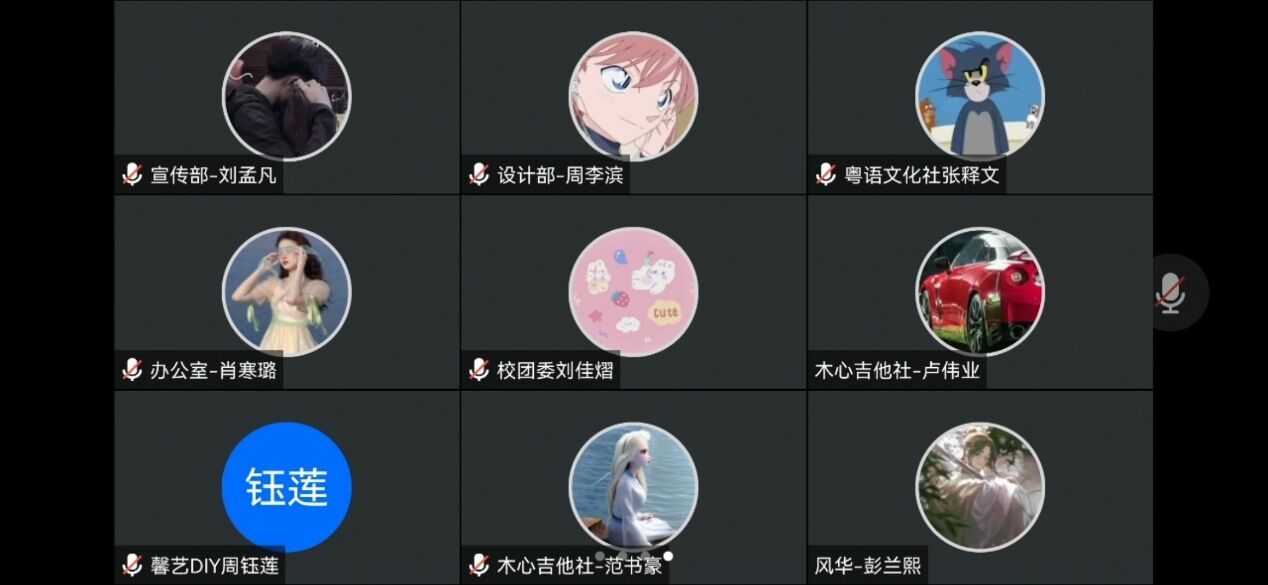Open the 办公室-肖寒璐 girl in dress avatar
This screenshot has width=1268, height=585.
[x=287, y=292]
